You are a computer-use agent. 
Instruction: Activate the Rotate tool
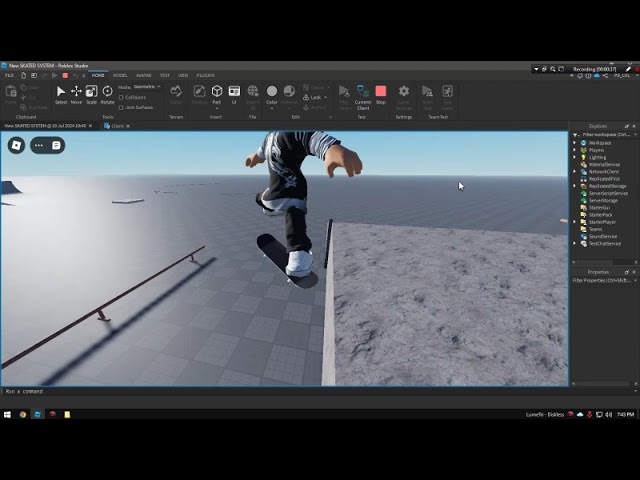107,95
